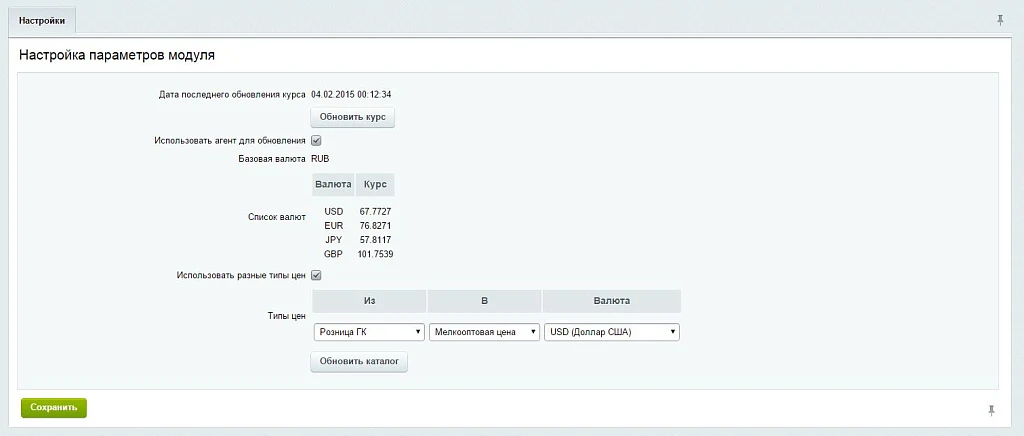
Task: Click the 'Из' column header
Action: (370, 302)
